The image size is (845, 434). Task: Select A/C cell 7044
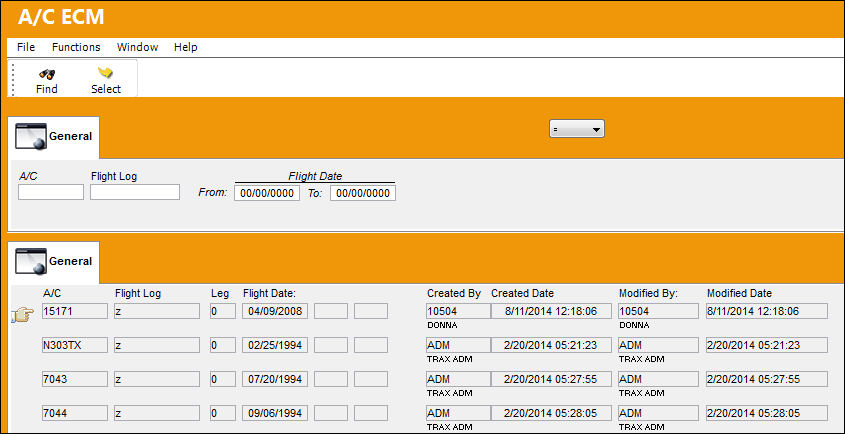tap(75, 414)
